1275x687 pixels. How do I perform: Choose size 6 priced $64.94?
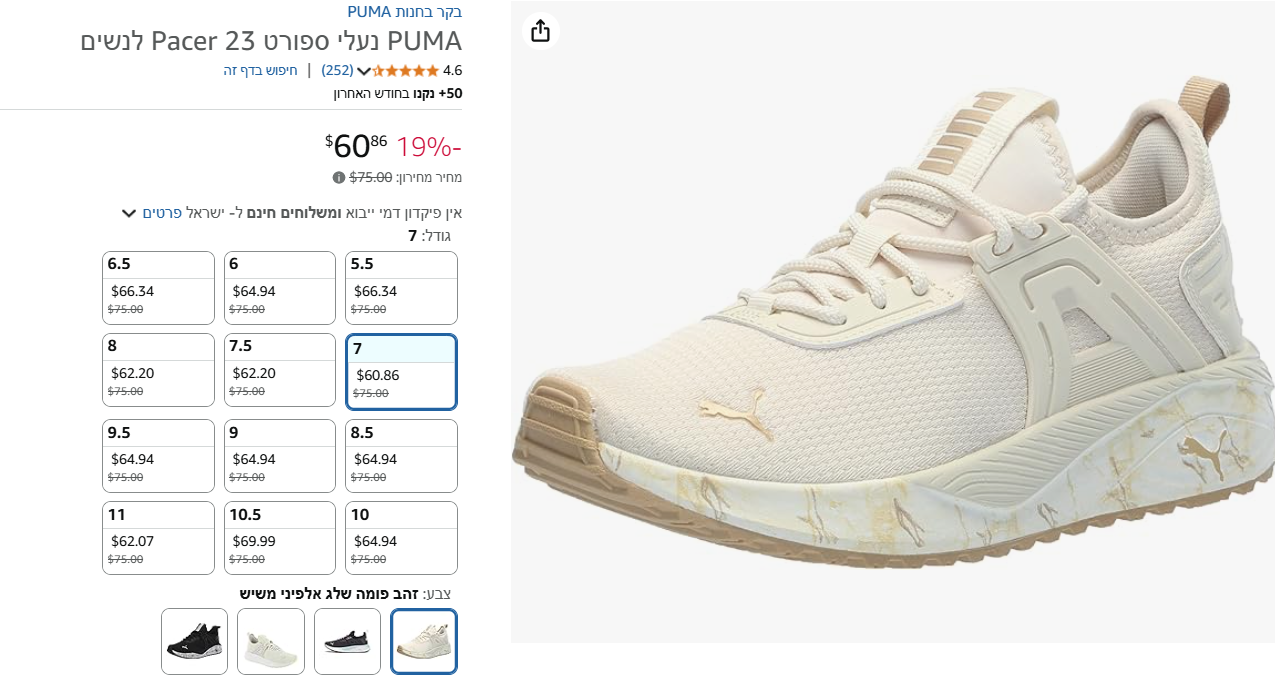click(279, 288)
